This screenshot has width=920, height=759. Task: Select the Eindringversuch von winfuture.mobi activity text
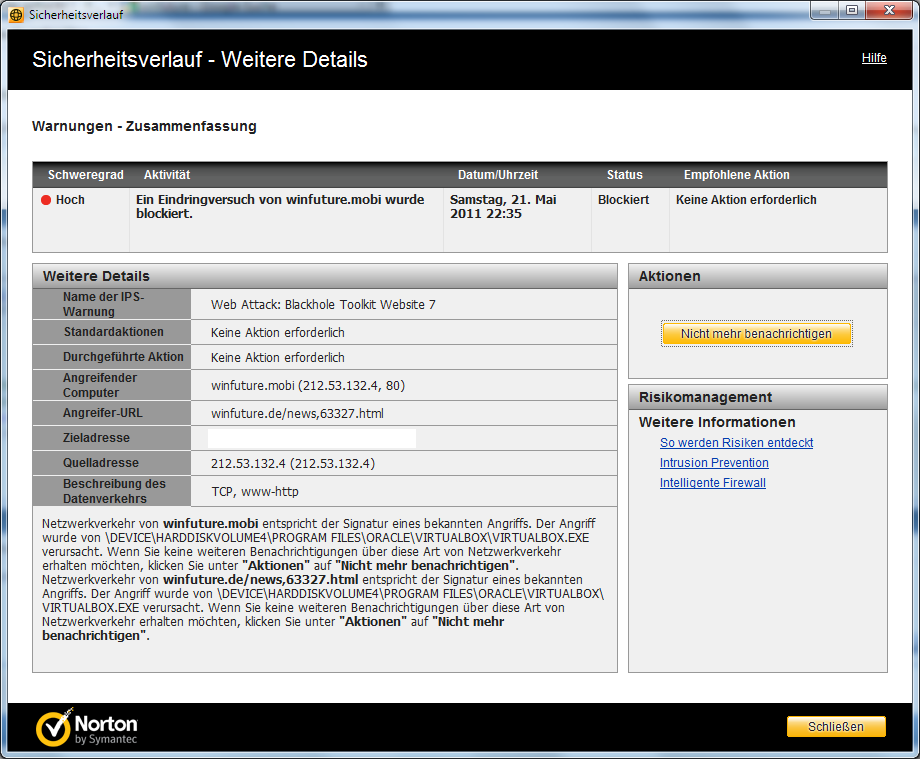coord(280,206)
